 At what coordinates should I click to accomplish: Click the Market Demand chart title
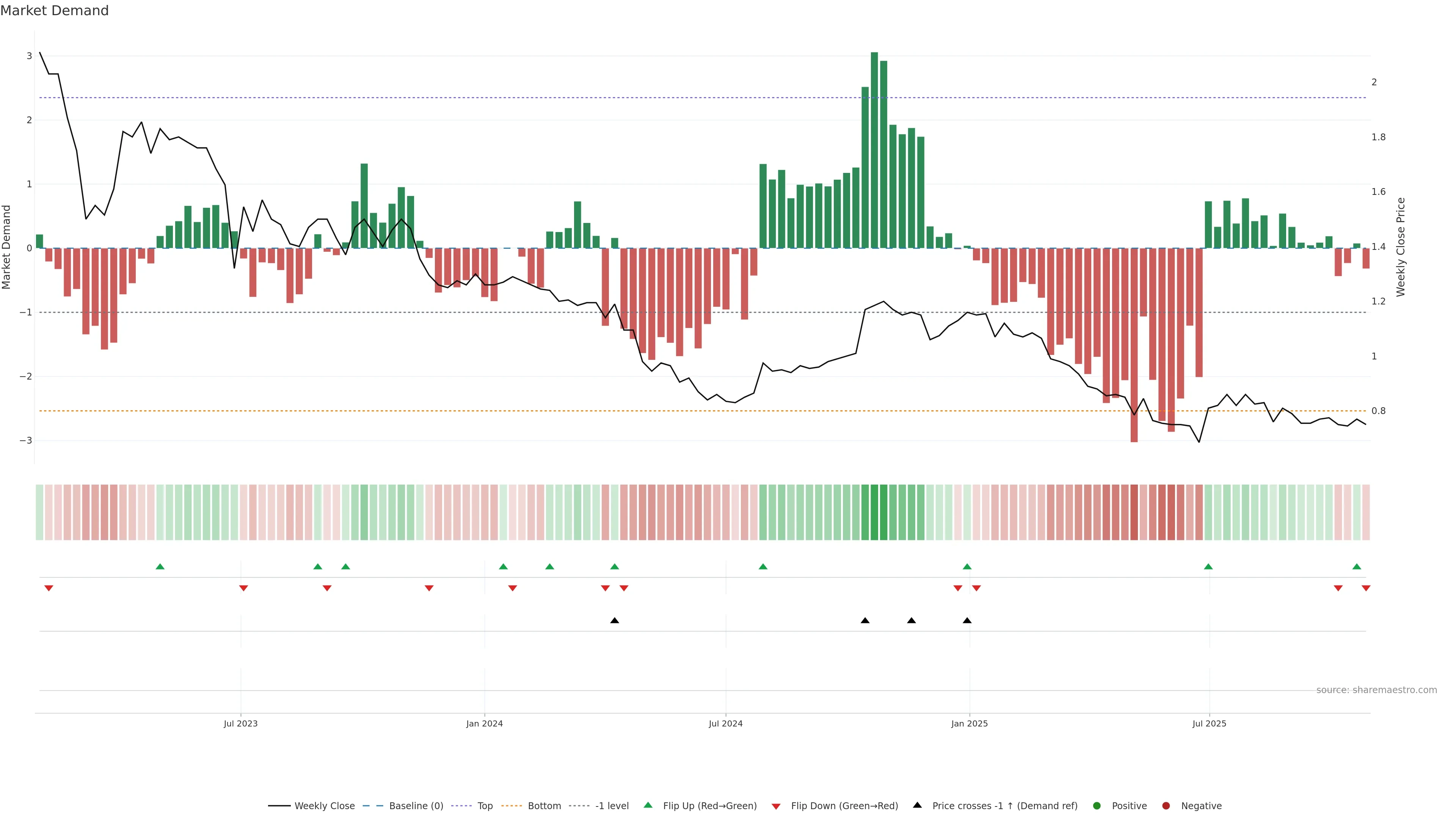tap(54, 11)
